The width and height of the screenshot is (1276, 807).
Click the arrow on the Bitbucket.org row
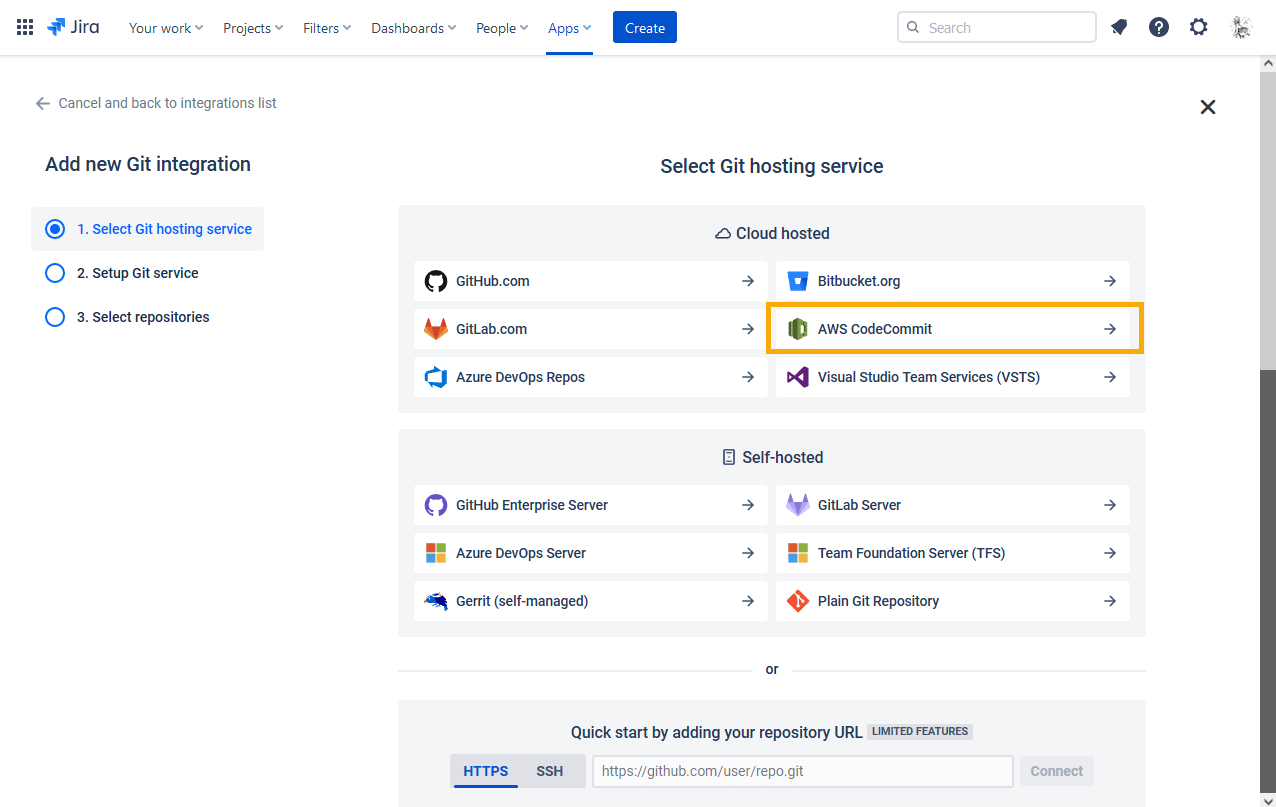point(1110,281)
